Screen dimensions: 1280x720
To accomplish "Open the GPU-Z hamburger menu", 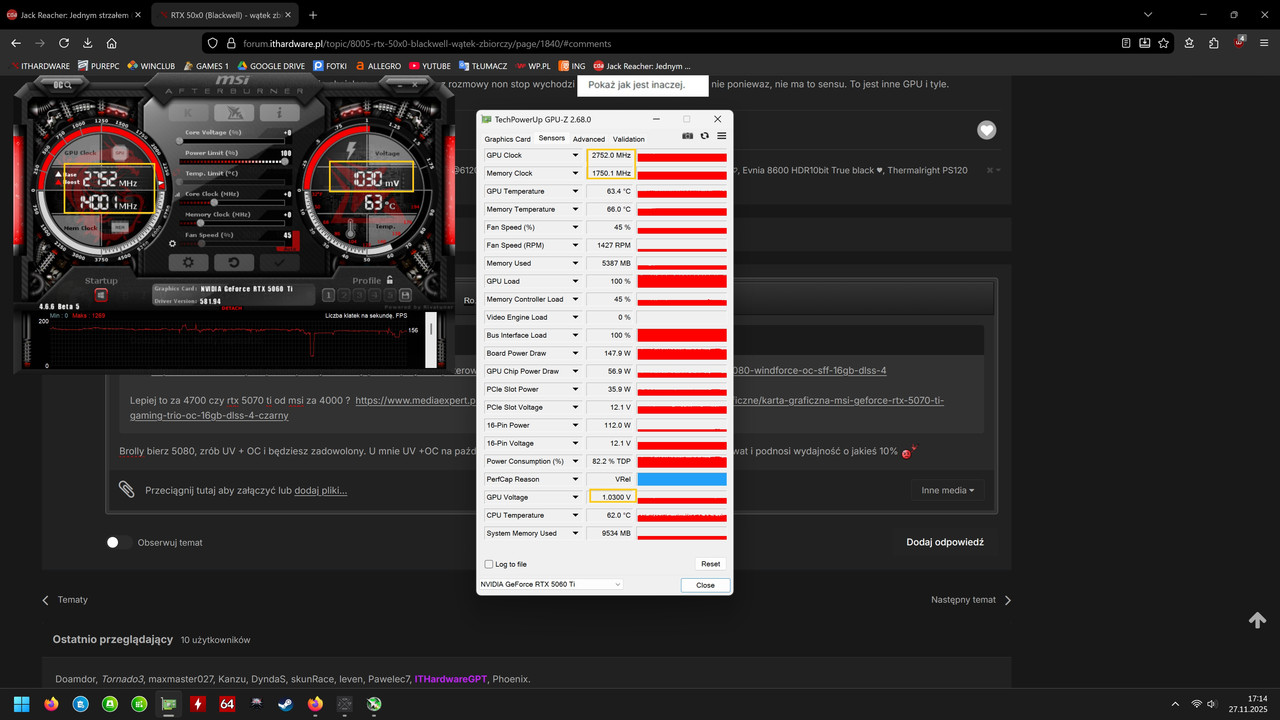I will [x=721, y=136].
